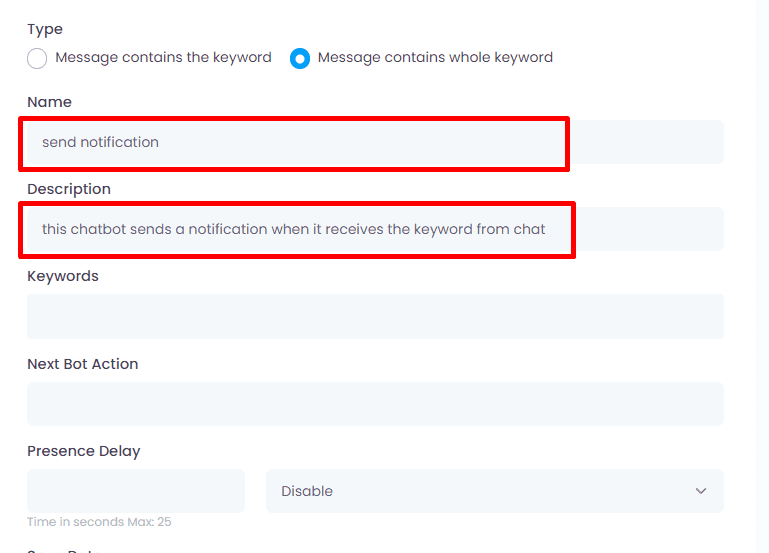Click the "Type" section label
The image size is (769, 553).
(x=45, y=30)
